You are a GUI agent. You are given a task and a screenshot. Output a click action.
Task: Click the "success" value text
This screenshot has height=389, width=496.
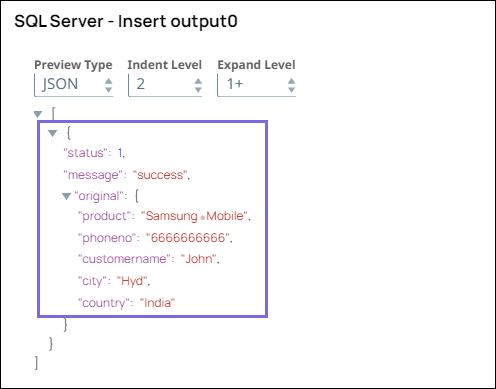tap(160, 175)
